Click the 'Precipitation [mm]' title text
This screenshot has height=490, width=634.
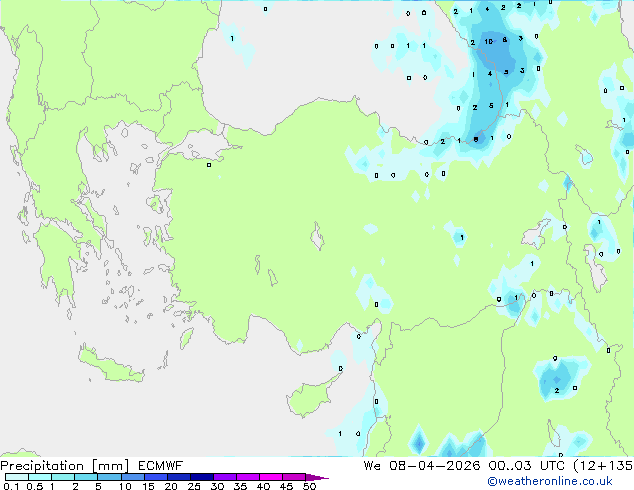click(x=65, y=466)
